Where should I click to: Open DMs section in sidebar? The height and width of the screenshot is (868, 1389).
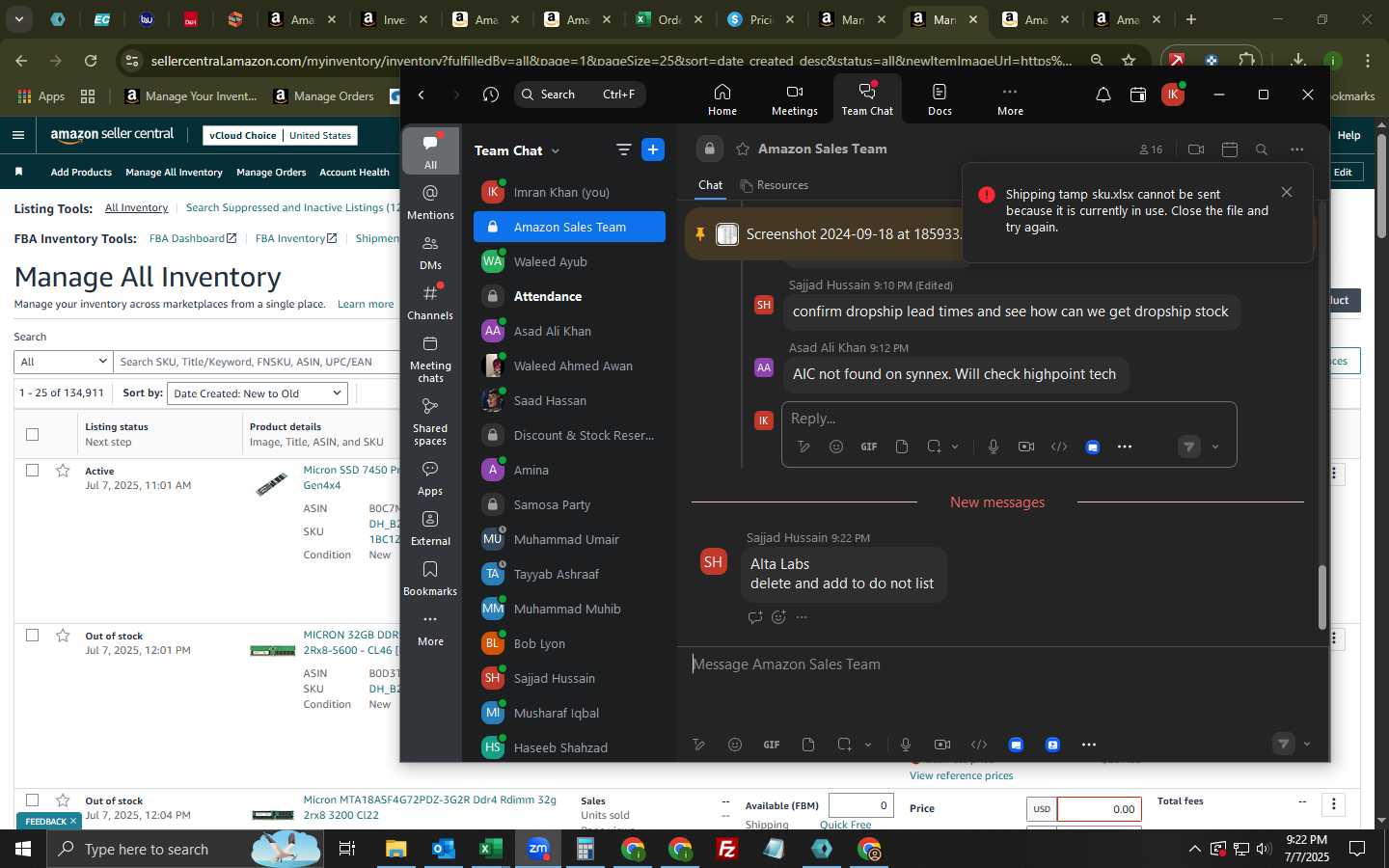click(x=430, y=253)
